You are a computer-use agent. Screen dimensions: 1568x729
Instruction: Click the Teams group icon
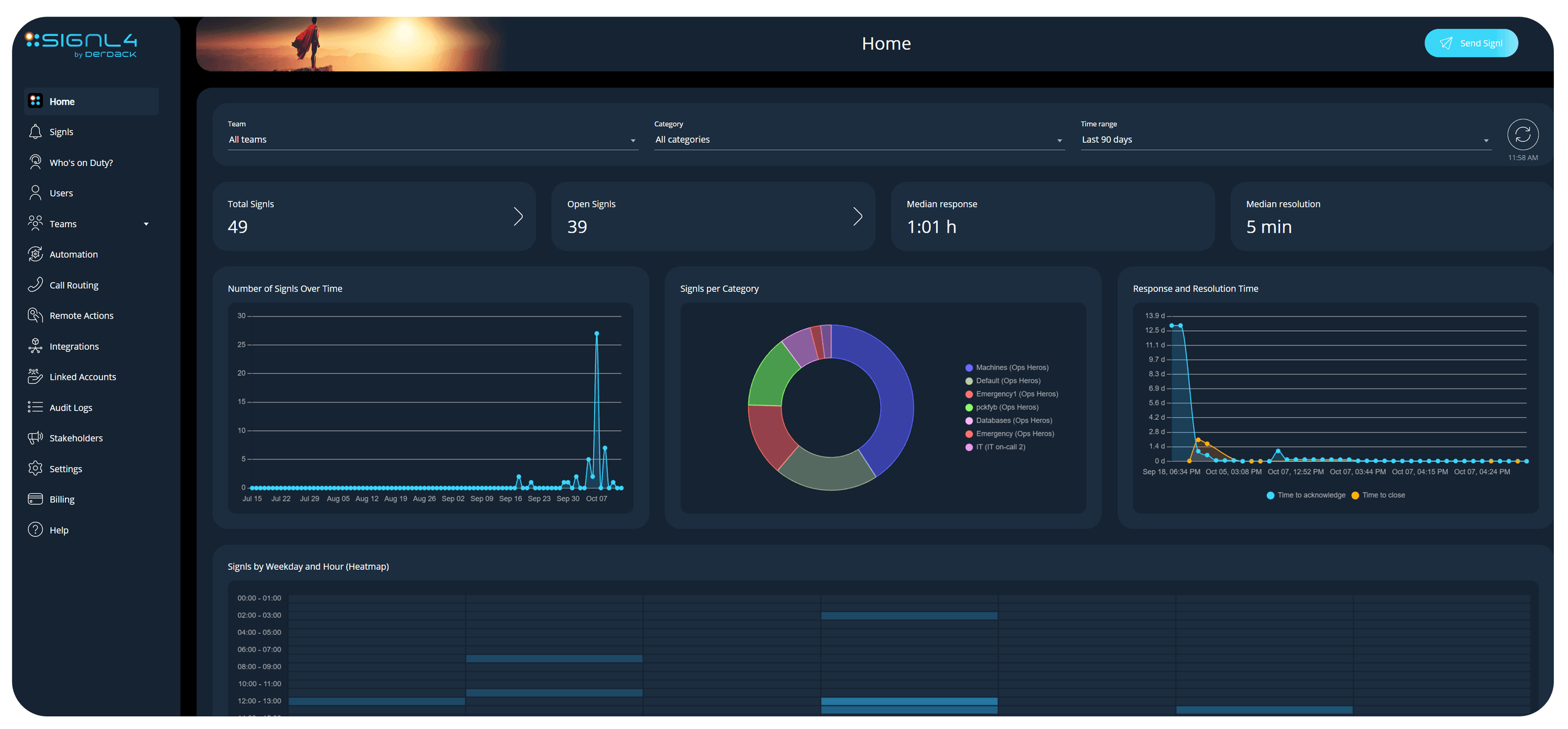pos(35,224)
